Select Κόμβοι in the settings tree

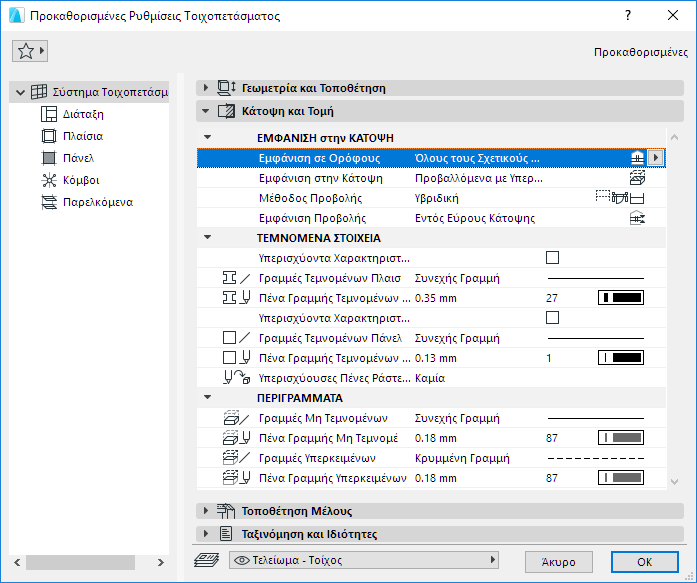click(x=81, y=180)
